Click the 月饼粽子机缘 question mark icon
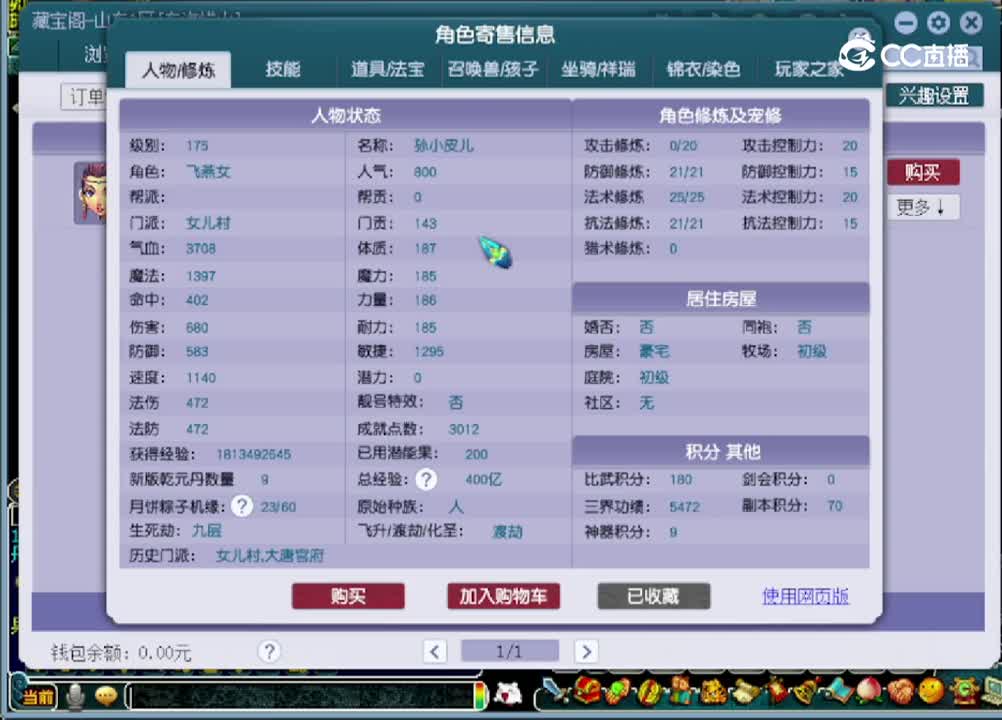Viewport: 1002px width, 720px height. [241, 506]
